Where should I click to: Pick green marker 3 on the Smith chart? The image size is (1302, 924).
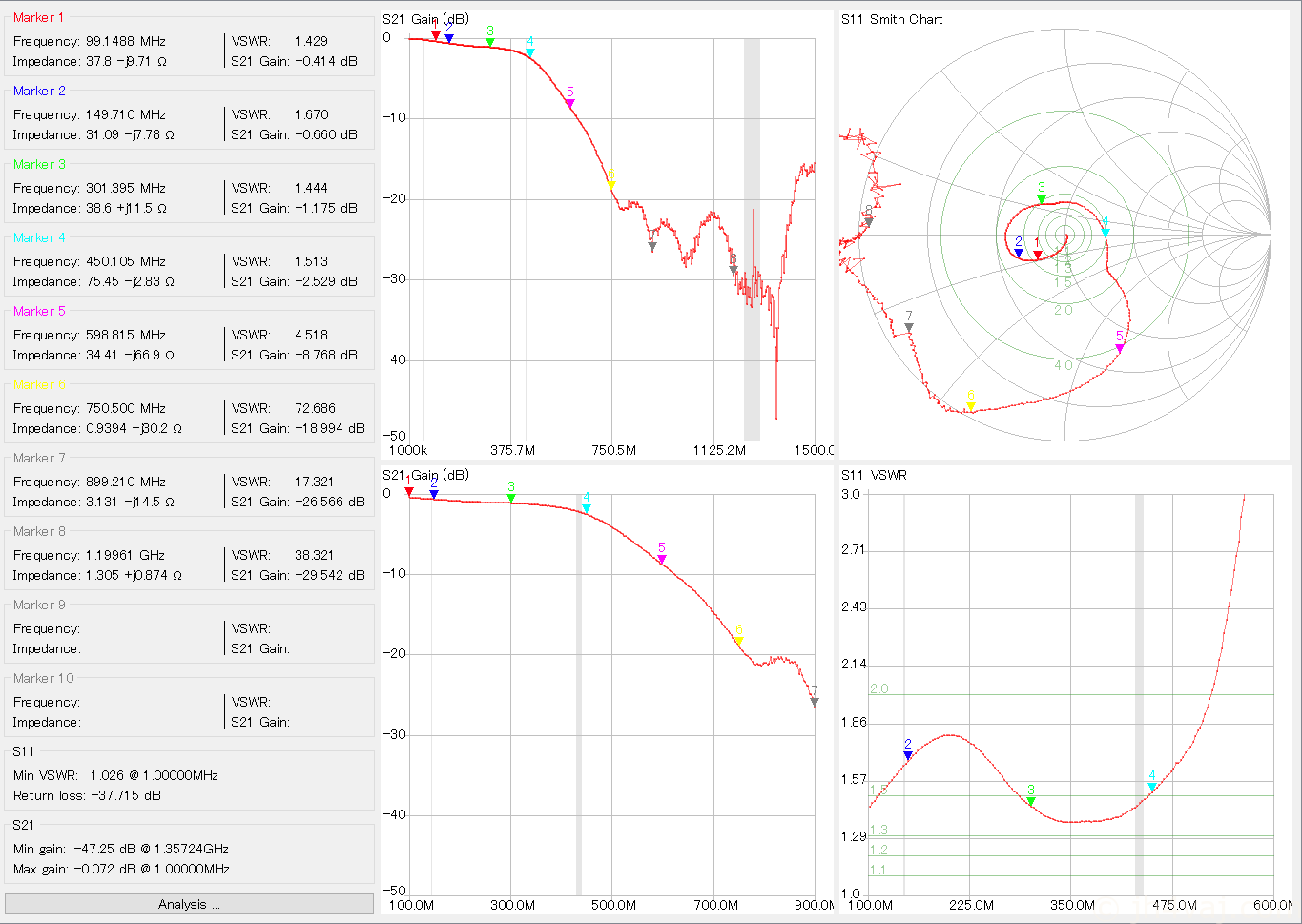click(1042, 198)
